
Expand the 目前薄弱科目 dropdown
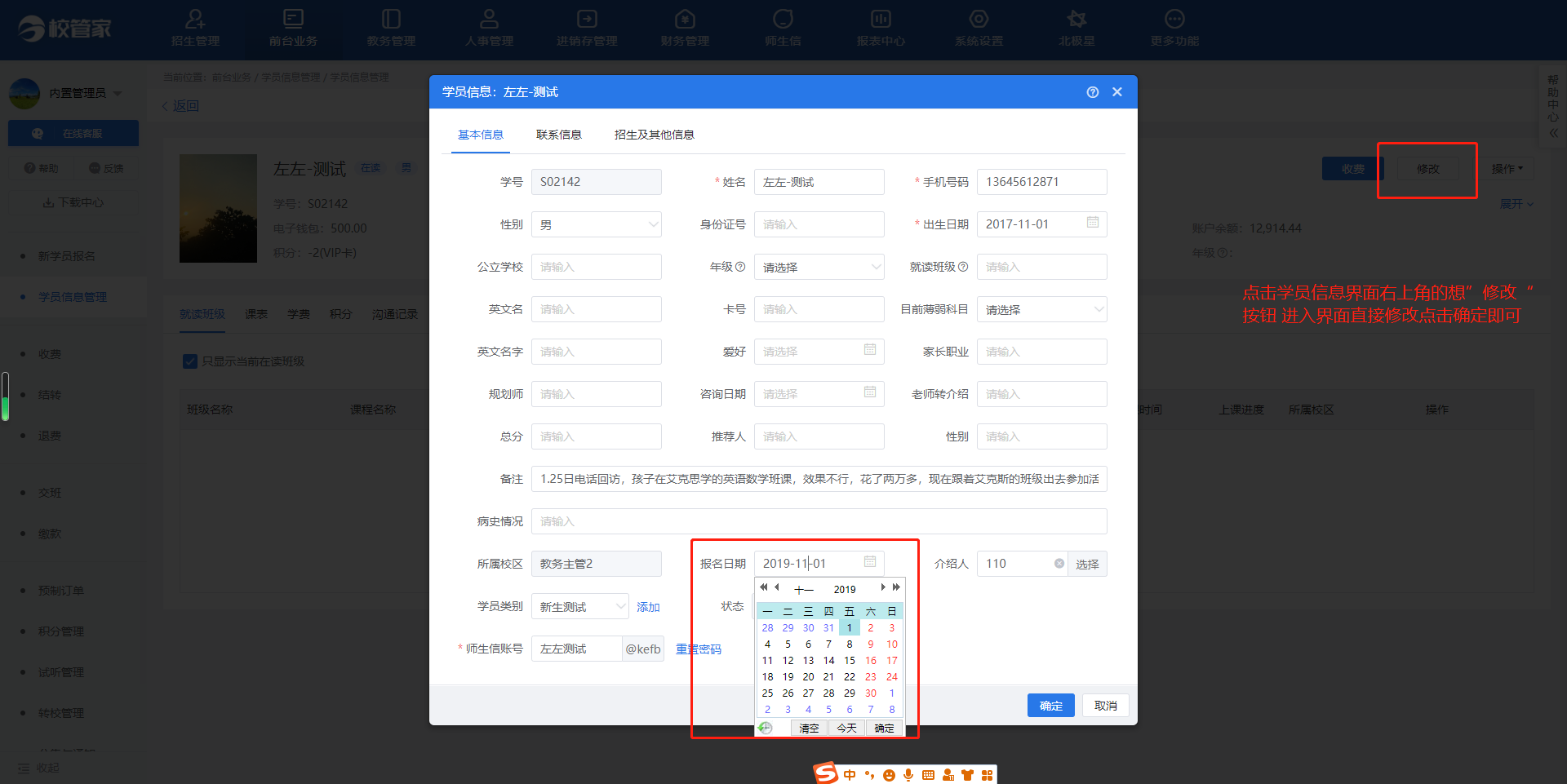point(1042,309)
